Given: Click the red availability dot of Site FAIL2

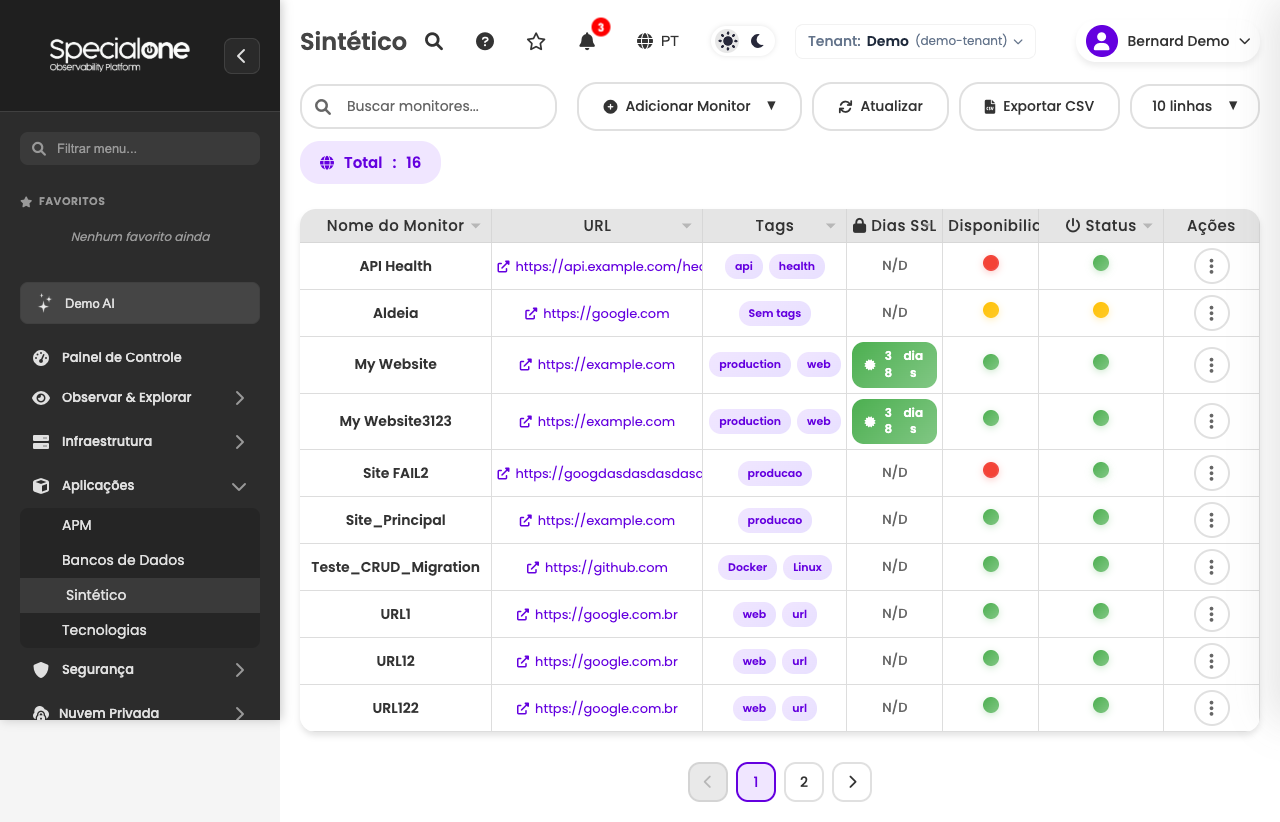Looking at the screenshot, I should (x=991, y=469).
